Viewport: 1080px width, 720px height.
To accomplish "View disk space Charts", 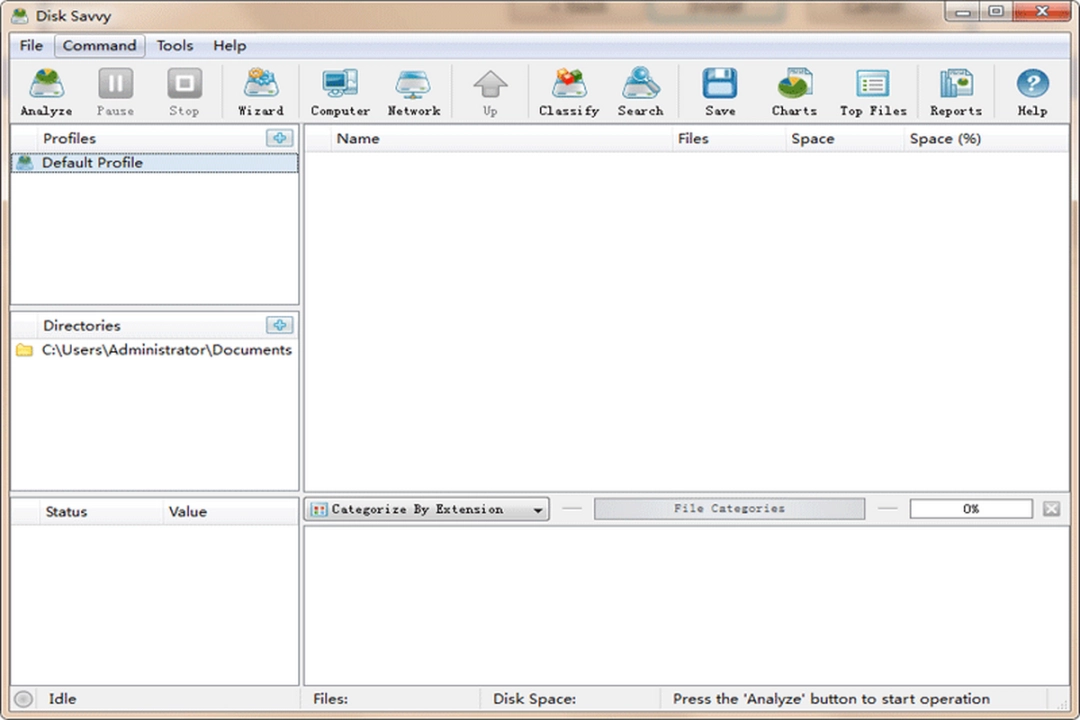I will (794, 90).
